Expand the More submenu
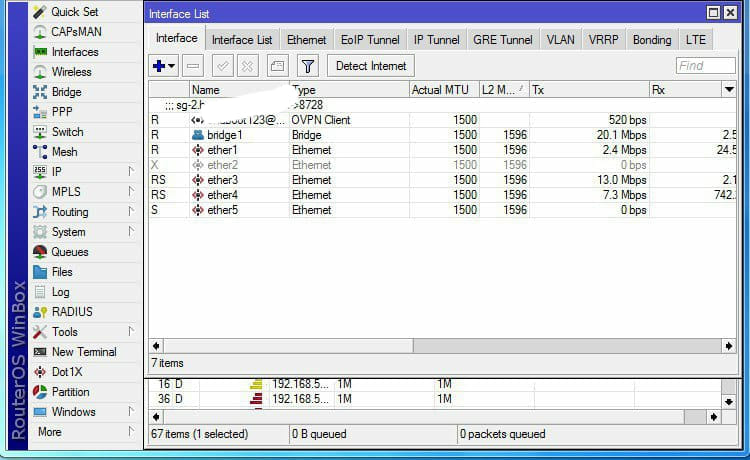Viewport: 750px width, 460px height. point(131,431)
